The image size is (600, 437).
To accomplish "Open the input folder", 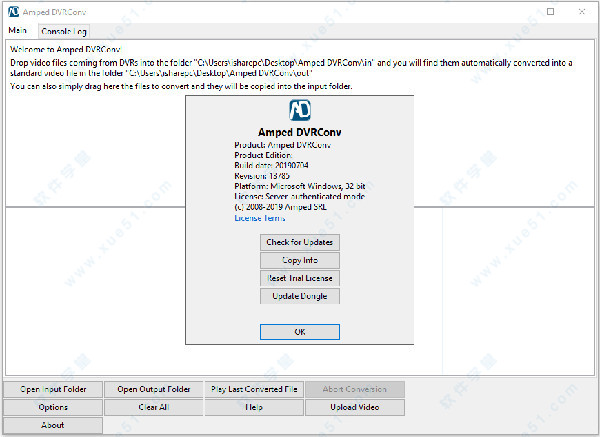I will point(53,389).
